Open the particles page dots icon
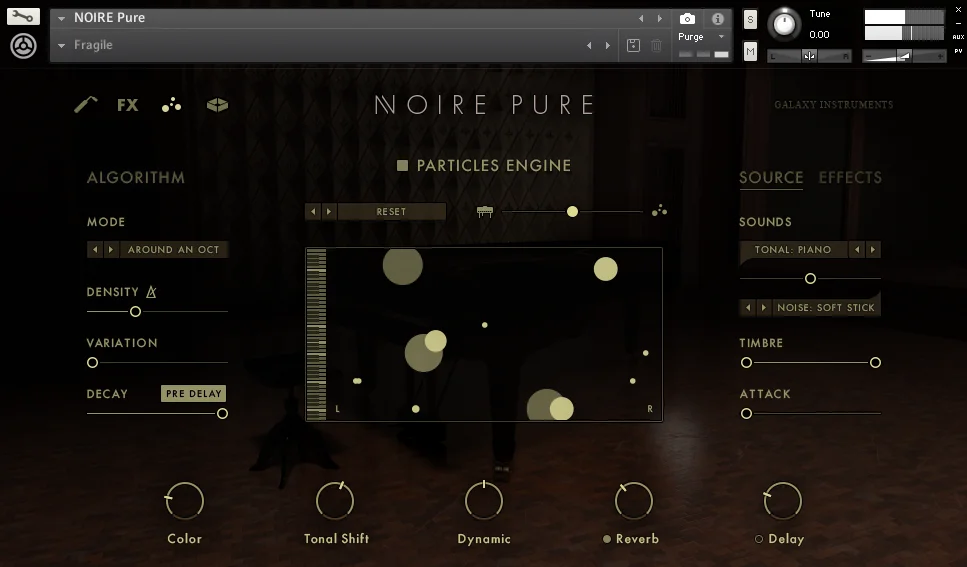Screen dimensions: 967x567 (x=171, y=105)
